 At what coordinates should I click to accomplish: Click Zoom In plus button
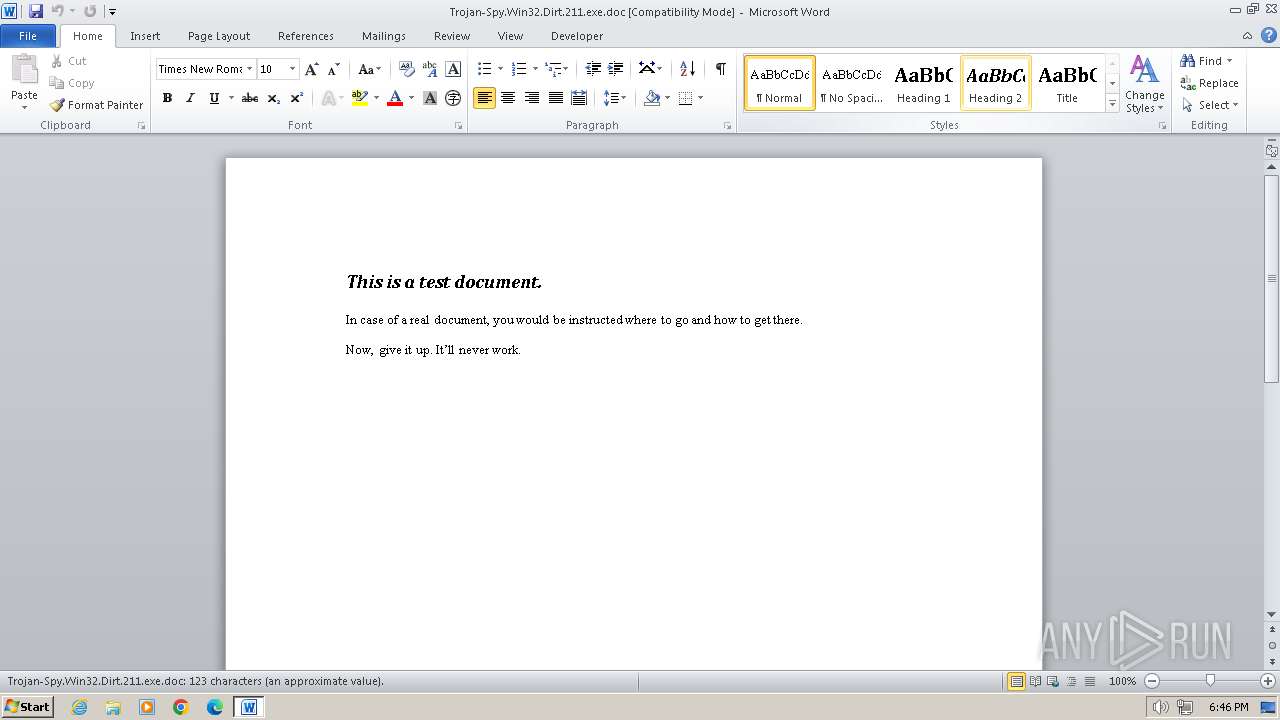coord(1268,681)
